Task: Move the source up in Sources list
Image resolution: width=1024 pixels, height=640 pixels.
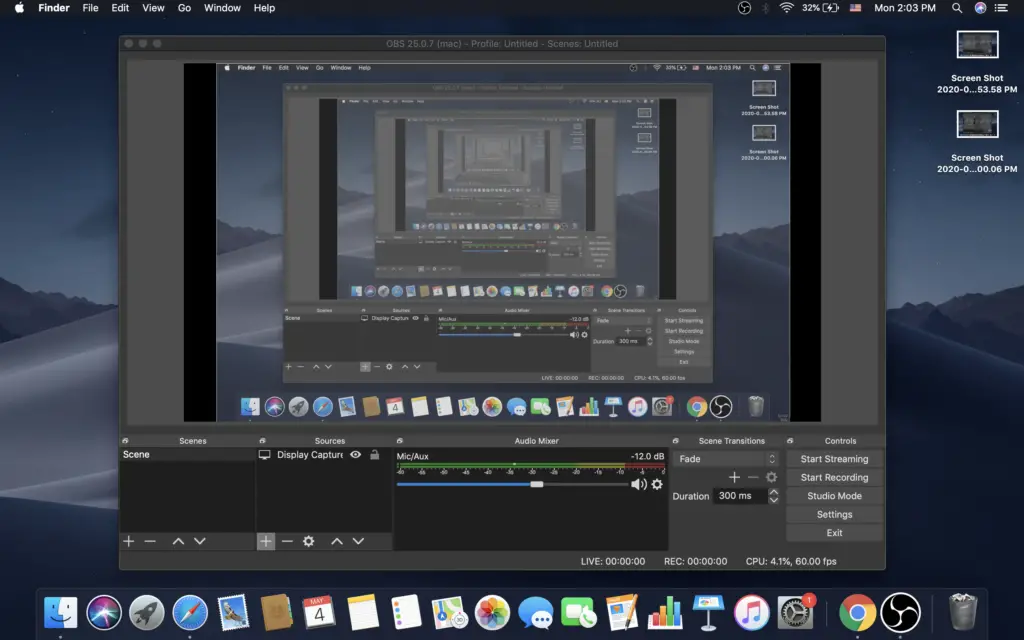Action: [x=337, y=541]
